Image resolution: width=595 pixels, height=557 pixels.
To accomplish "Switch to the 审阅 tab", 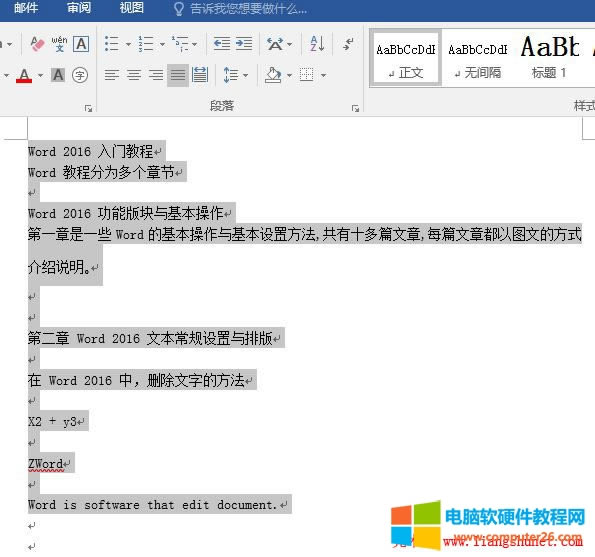I will 79,8.
